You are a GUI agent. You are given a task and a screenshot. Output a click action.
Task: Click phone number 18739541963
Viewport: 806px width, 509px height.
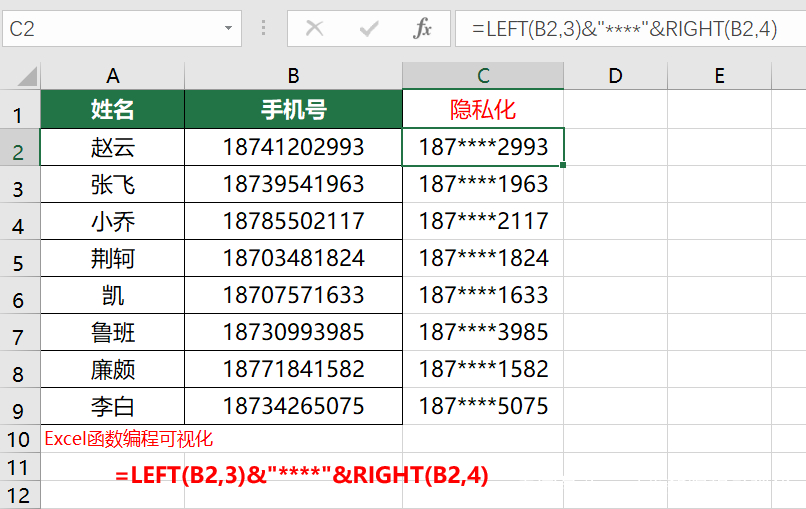294,184
